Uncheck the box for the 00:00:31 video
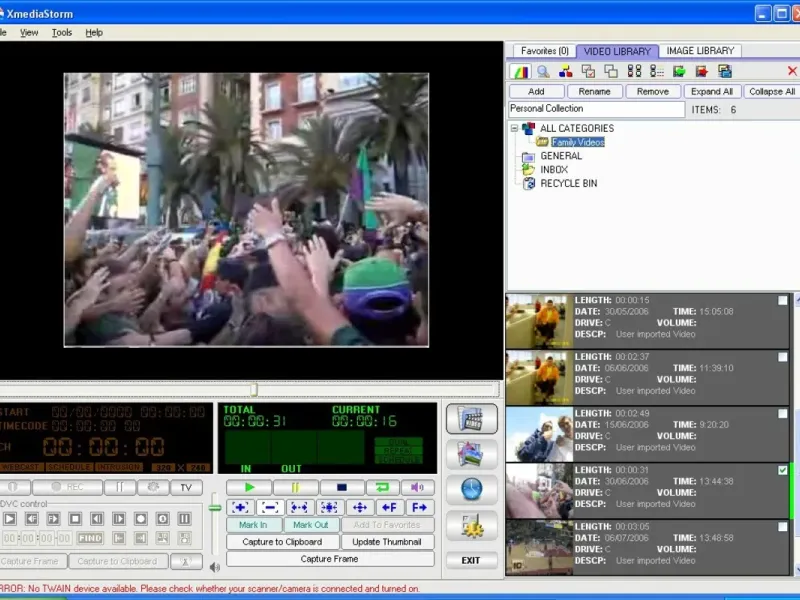The image size is (800, 600). [782, 470]
